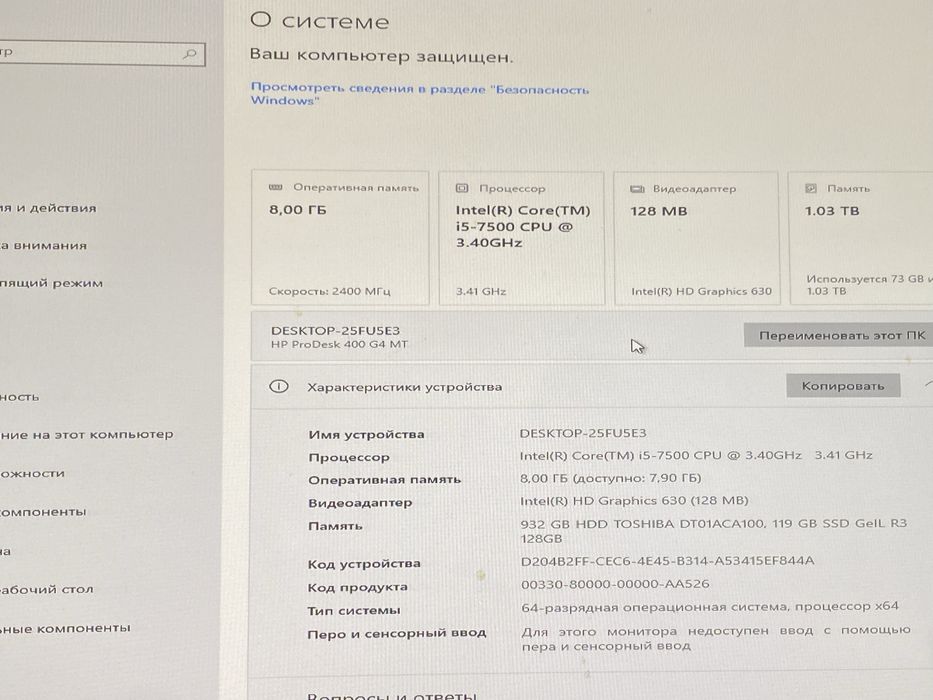The image size is (933, 700).
Task: Click the 'Вопросы и ответы' heading
Action: tap(392, 695)
